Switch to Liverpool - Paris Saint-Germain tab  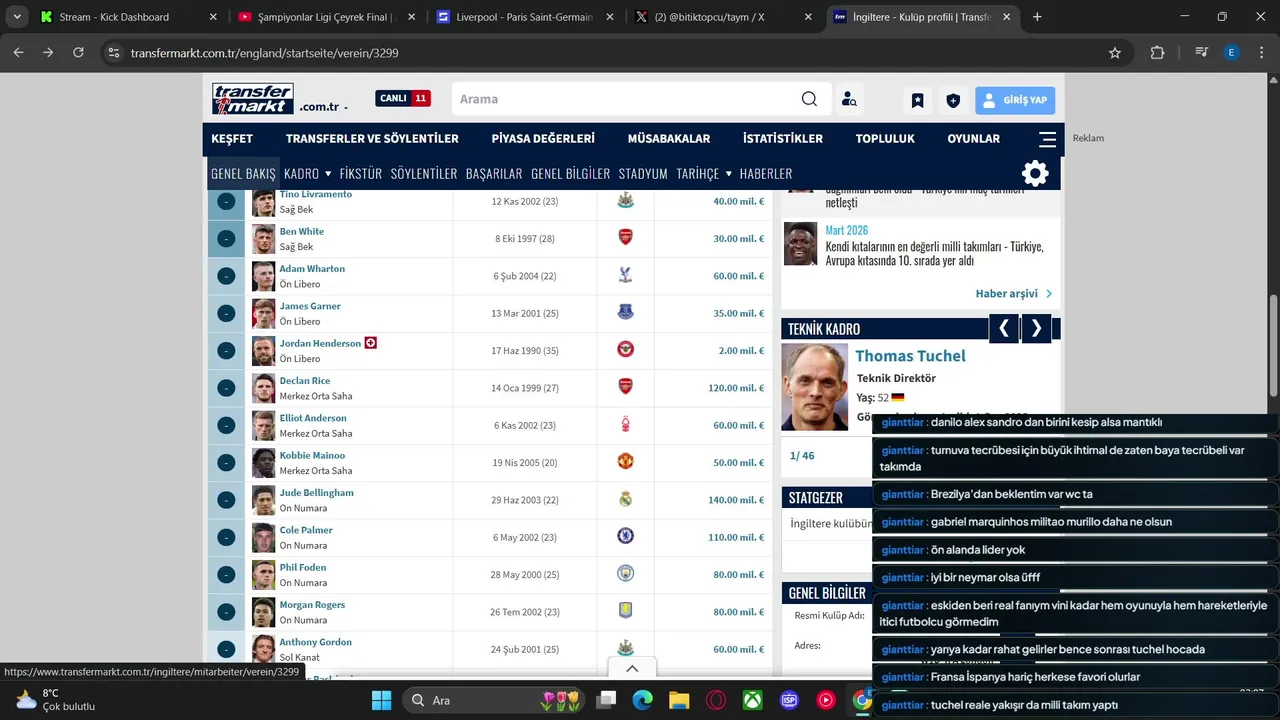[x=524, y=17]
